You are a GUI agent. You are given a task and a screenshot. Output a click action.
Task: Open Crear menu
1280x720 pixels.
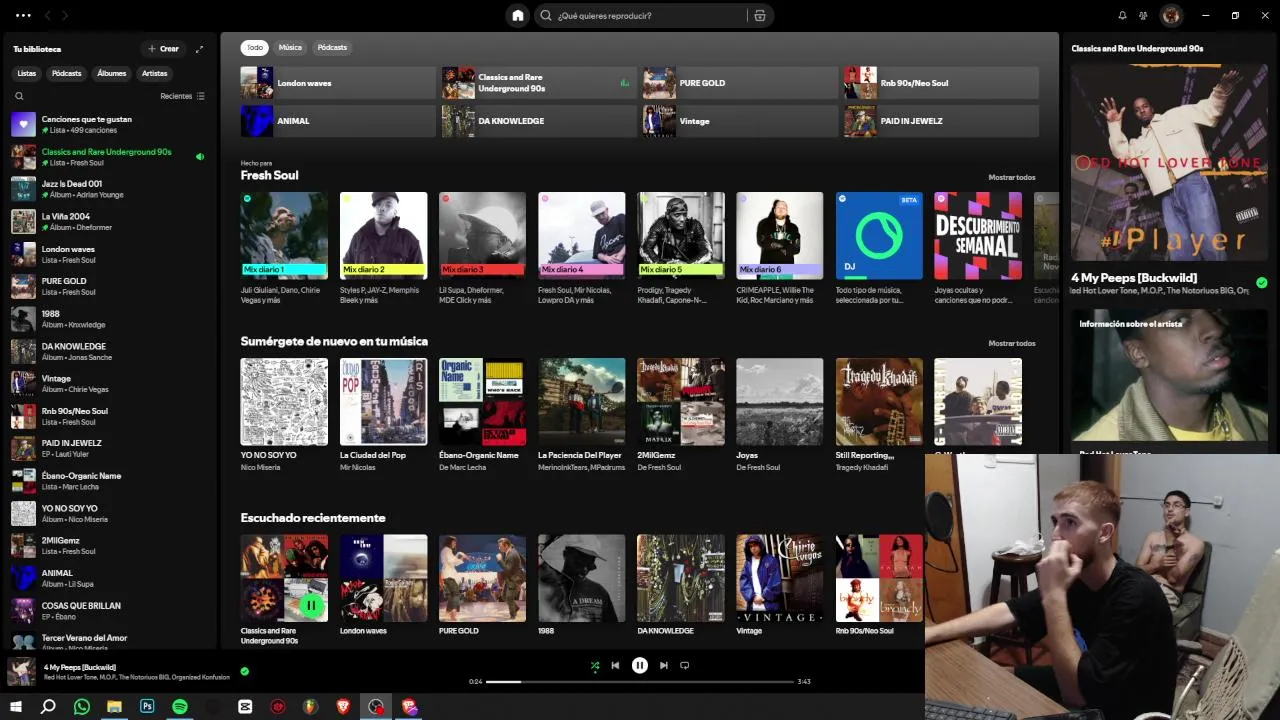tap(163, 49)
